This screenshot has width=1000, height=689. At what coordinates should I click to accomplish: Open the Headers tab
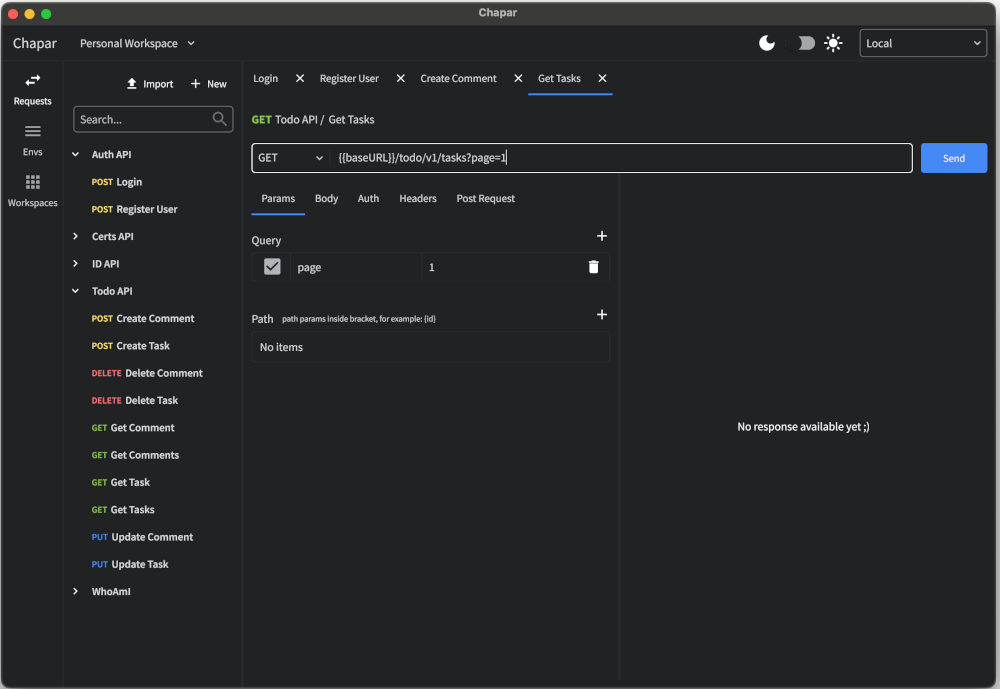click(418, 198)
